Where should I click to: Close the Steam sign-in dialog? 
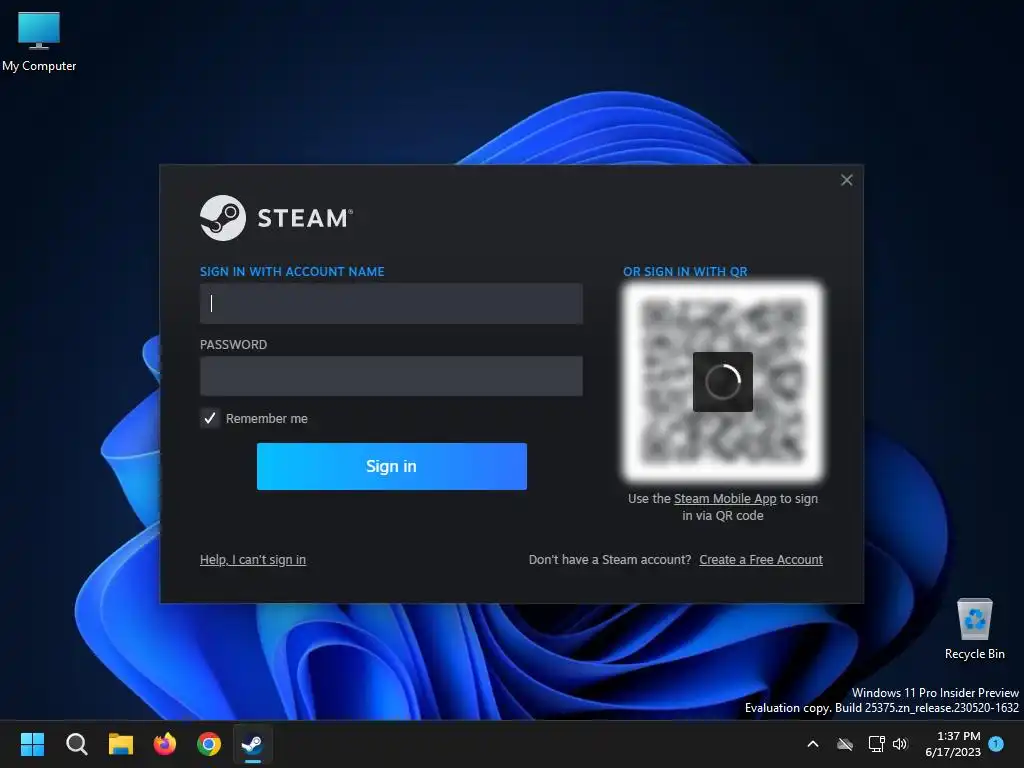tap(846, 180)
